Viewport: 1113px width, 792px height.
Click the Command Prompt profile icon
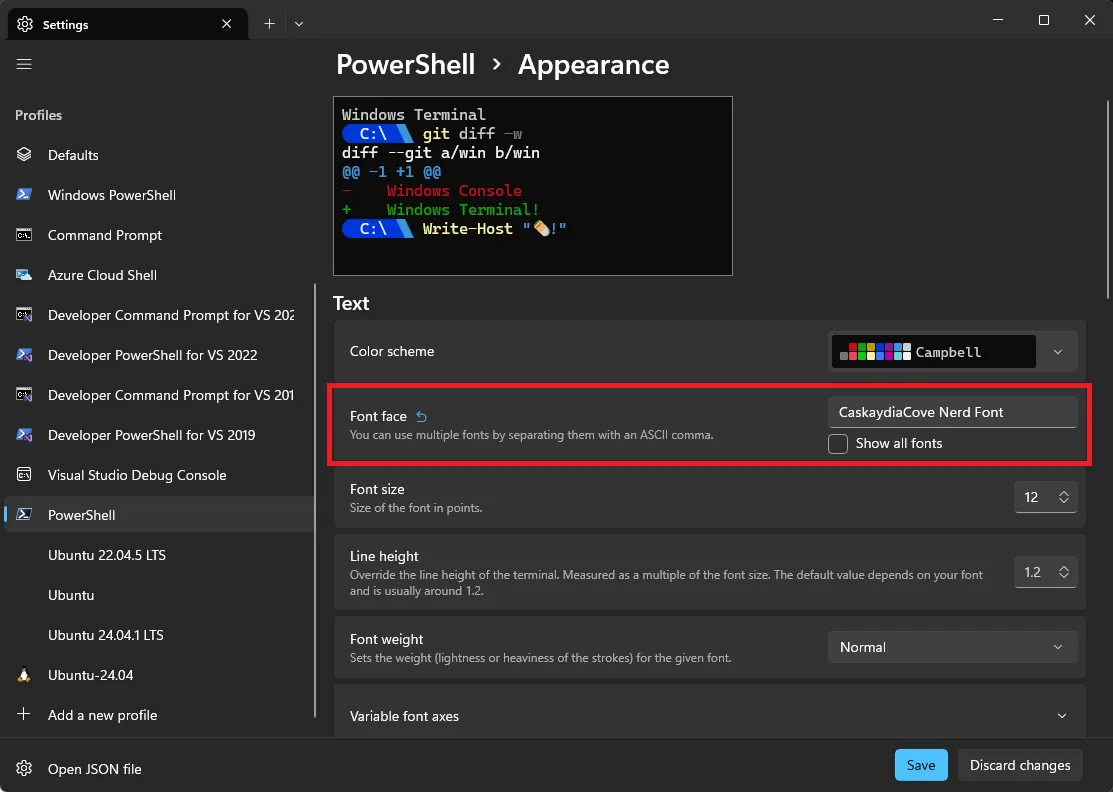[24, 235]
